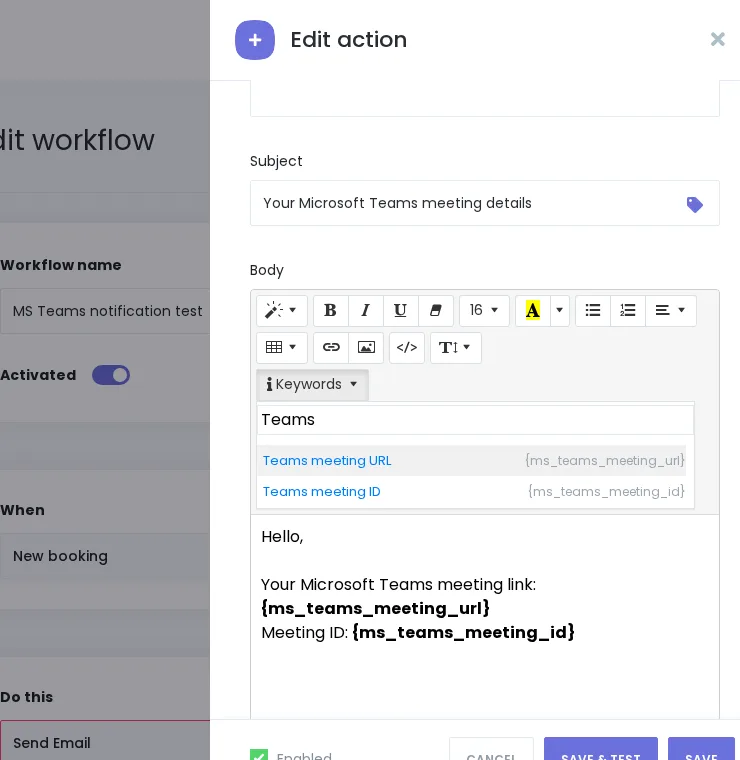Click the insert picture icon
The height and width of the screenshot is (760, 740).
[366, 348]
